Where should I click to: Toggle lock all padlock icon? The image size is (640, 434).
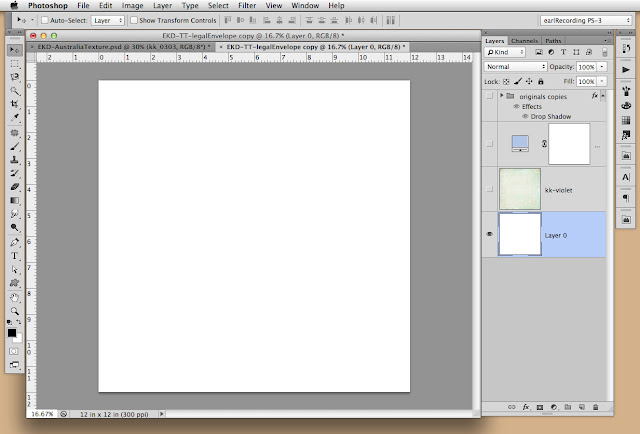(541, 82)
